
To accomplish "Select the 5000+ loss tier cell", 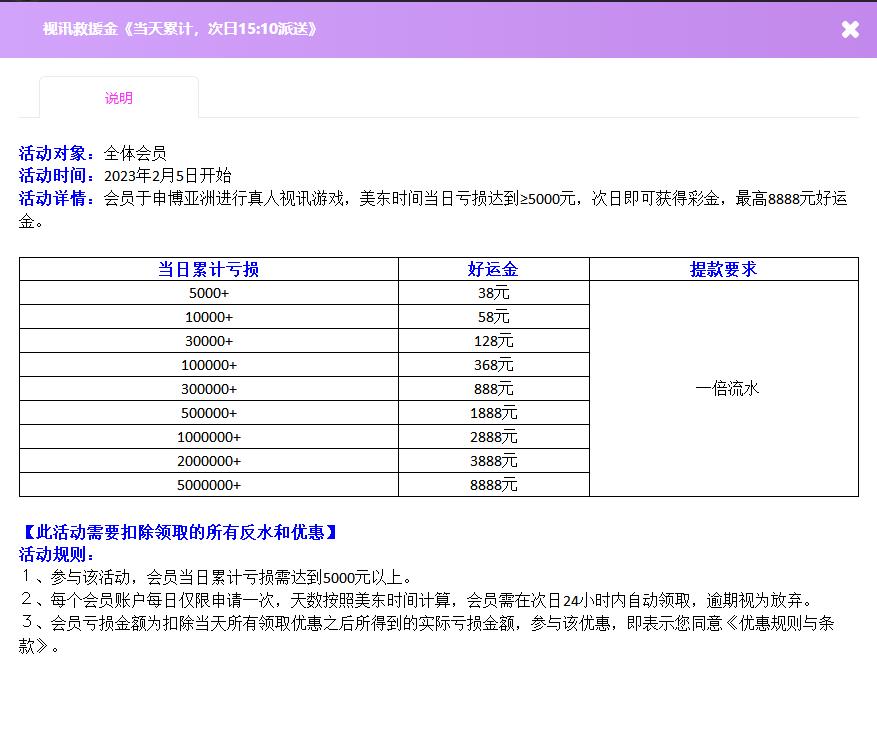I will pyautogui.click(x=208, y=293).
